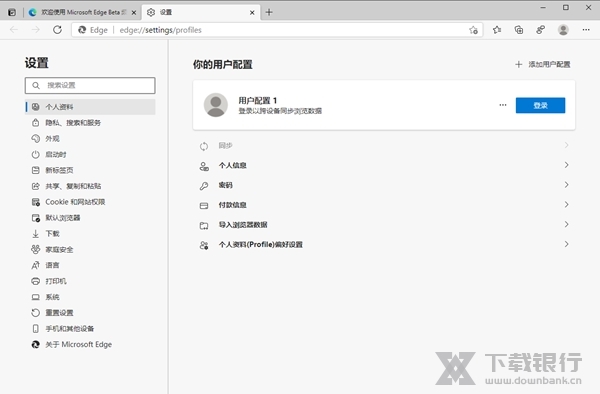
Task: Close the Microsoft Edge Beta welcome tab
Action: point(134,13)
